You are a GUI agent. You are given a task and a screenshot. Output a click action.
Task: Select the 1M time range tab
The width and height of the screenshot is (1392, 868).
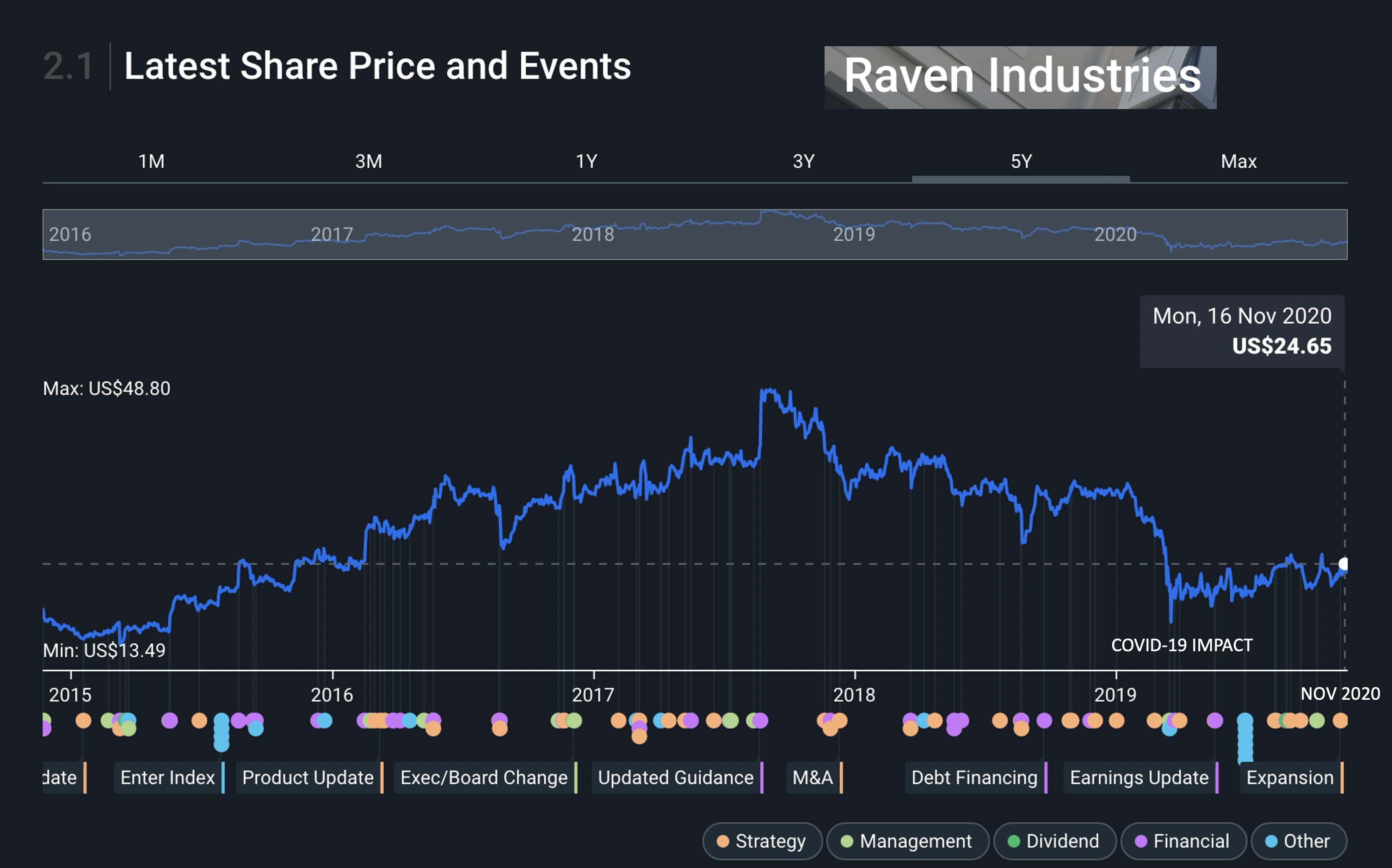[151, 161]
